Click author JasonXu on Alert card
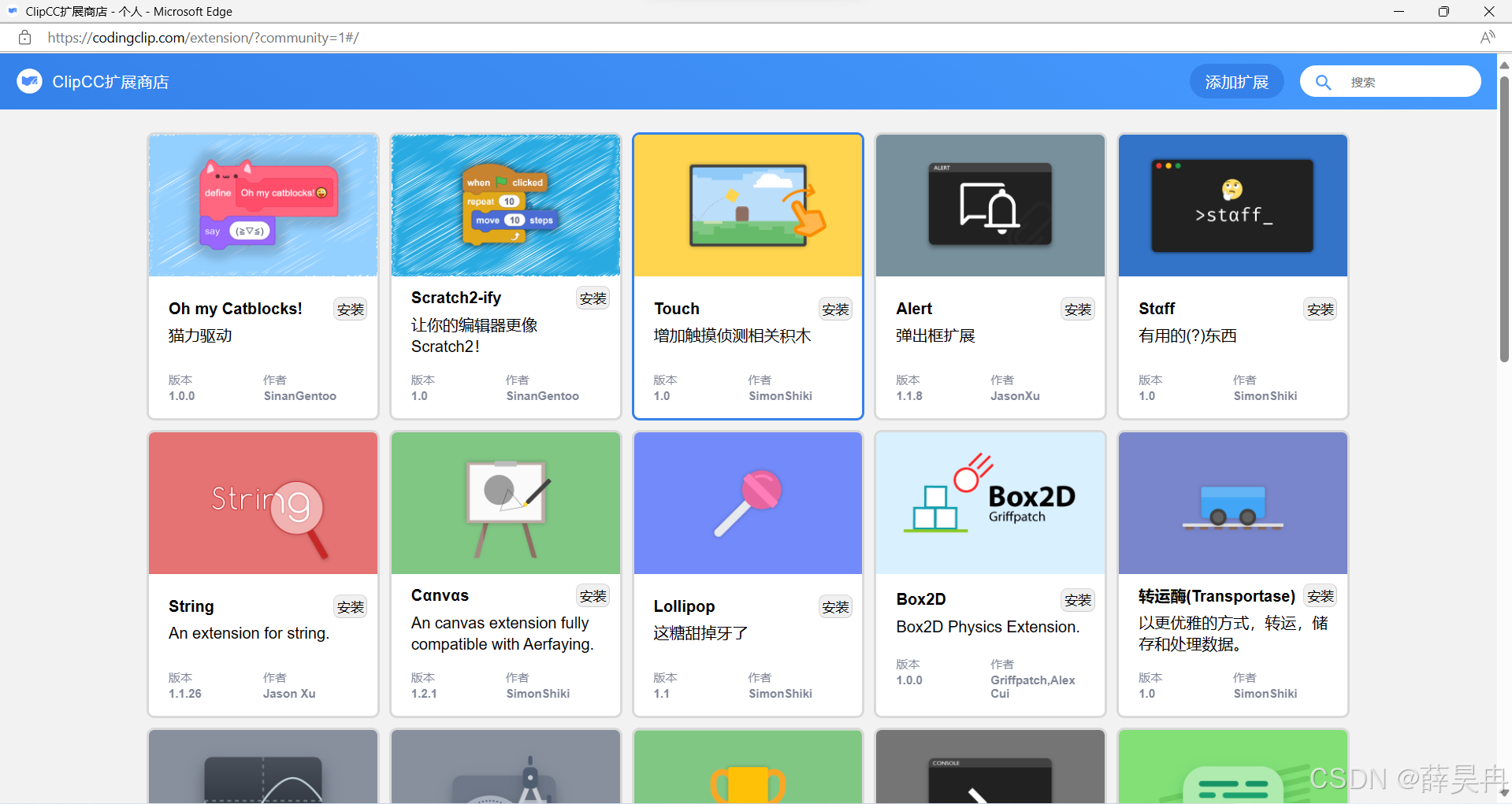 pos(1015,396)
